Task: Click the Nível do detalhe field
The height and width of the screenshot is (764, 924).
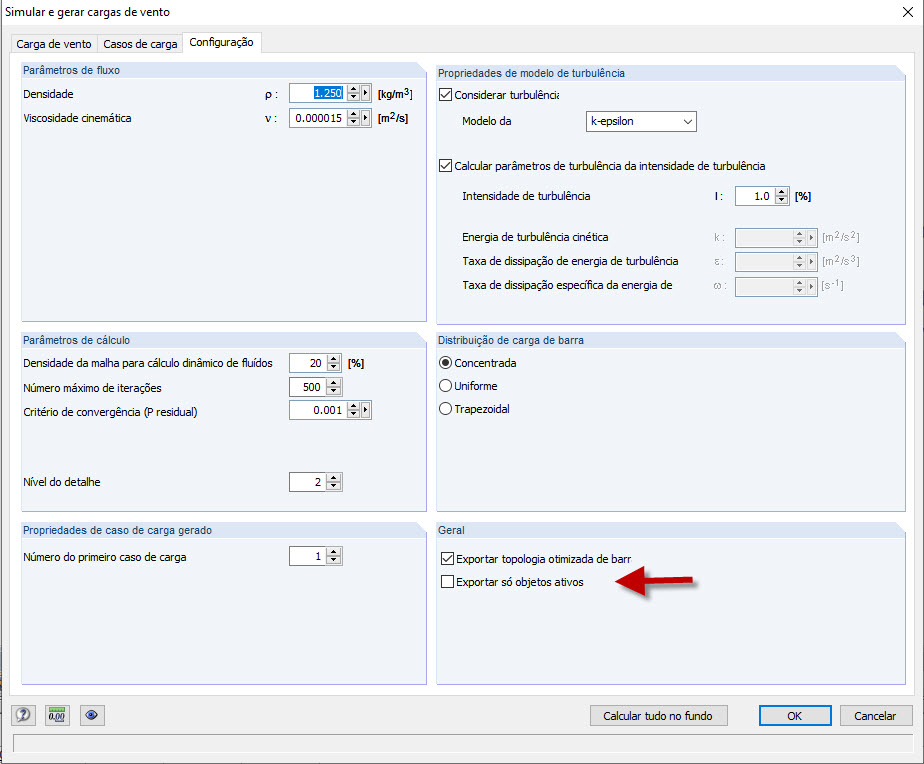Action: coord(308,482)
